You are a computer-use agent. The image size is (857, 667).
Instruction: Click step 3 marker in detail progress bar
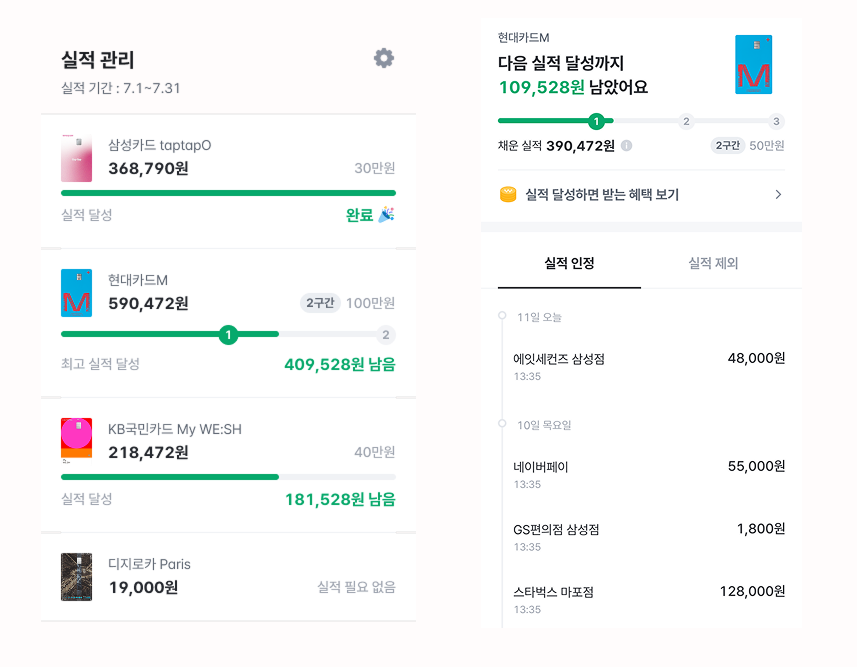coord(776,122)
